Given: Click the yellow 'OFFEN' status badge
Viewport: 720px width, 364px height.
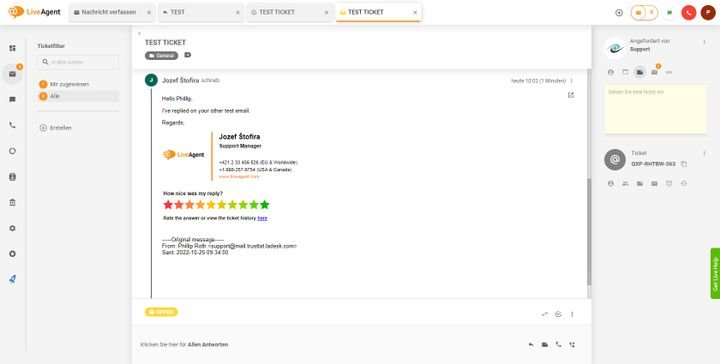Looking at the screenshot, I should pyautogui.click(x=161, y=312).
